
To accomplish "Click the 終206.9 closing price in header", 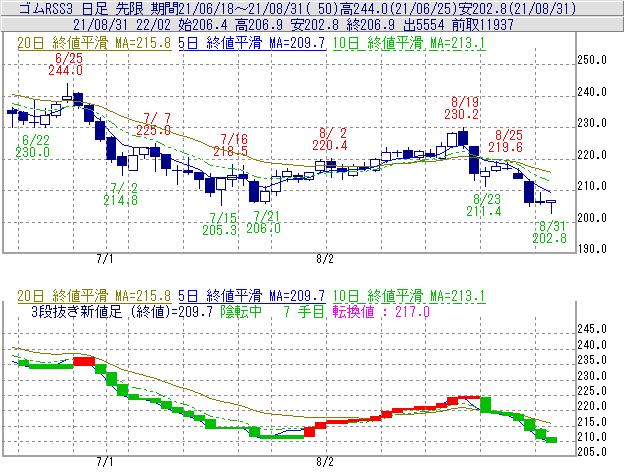I will coord(370,25).
